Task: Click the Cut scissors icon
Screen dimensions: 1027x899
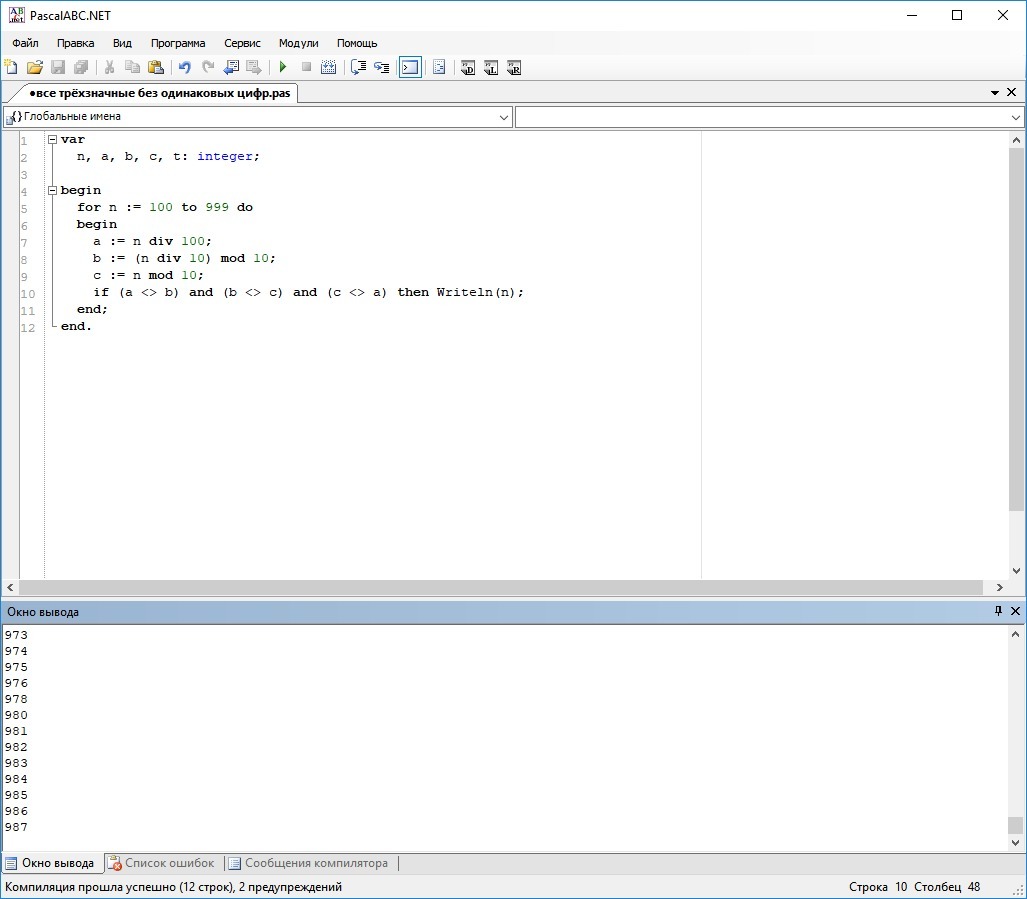Action: pyautogui.click(x=109, y=67)
